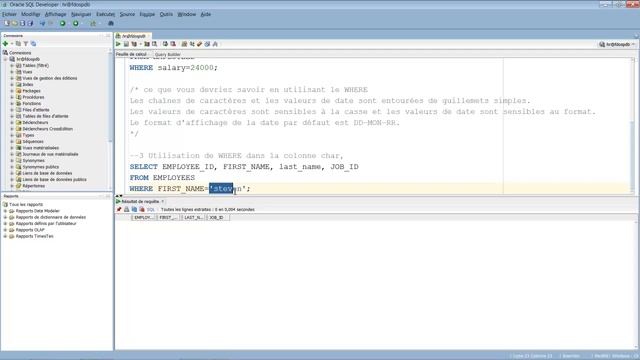This screenshot has width=640, height=360.
Task: Select Rapports de dictionnaire de données
Action: coord(51,217)
